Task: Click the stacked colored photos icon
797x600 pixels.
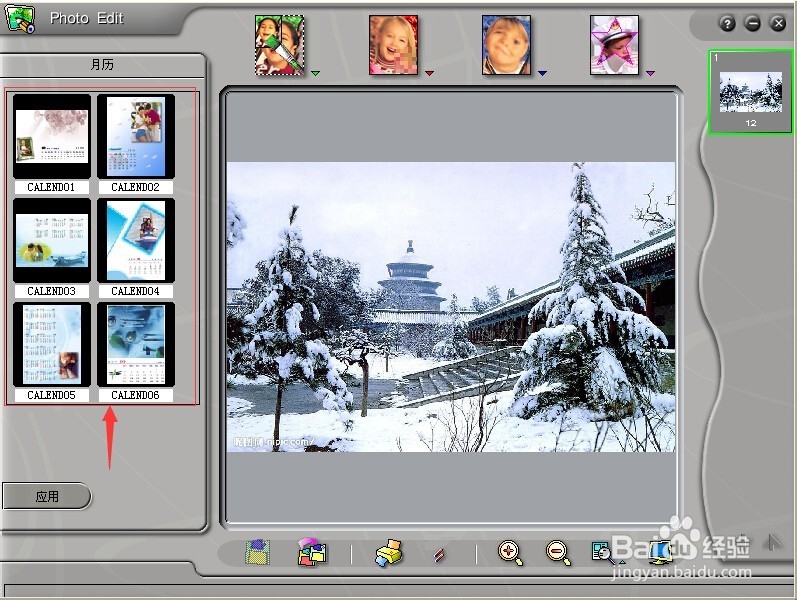Action: [x=312, y=552]
